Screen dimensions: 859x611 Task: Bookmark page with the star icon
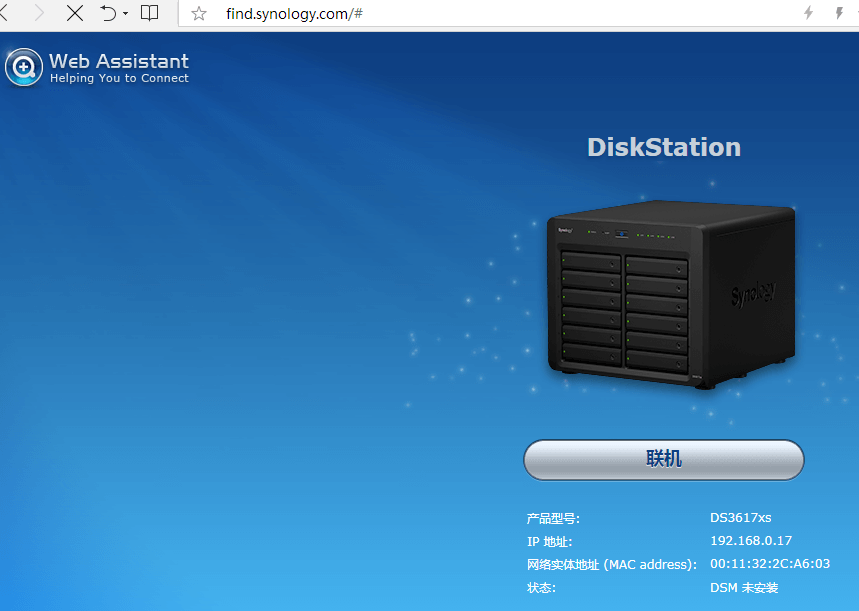click(199, 13)
